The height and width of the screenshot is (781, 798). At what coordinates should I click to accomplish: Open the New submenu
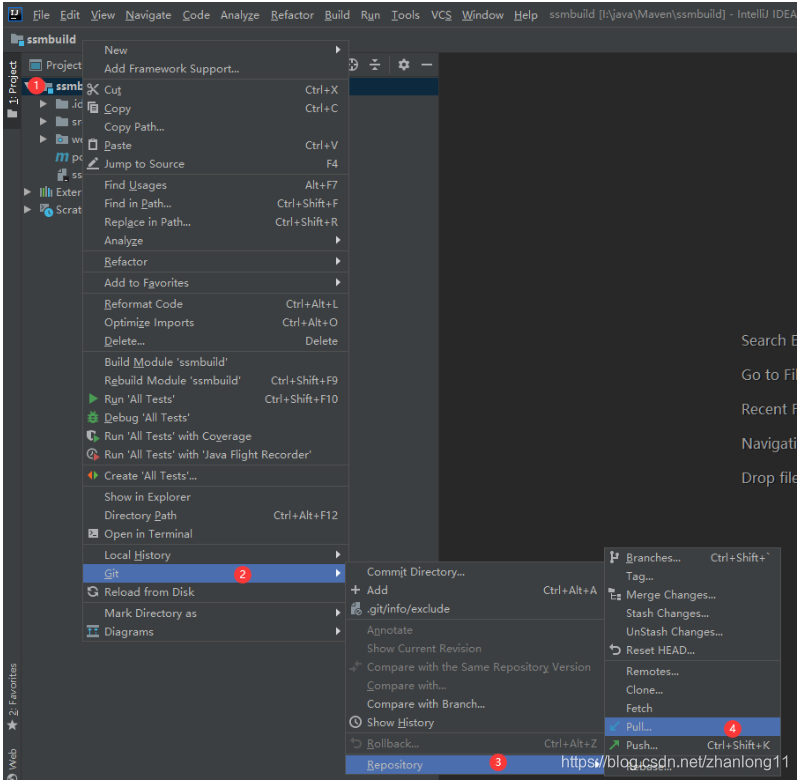pyautogui.click(x=216, y=50)
